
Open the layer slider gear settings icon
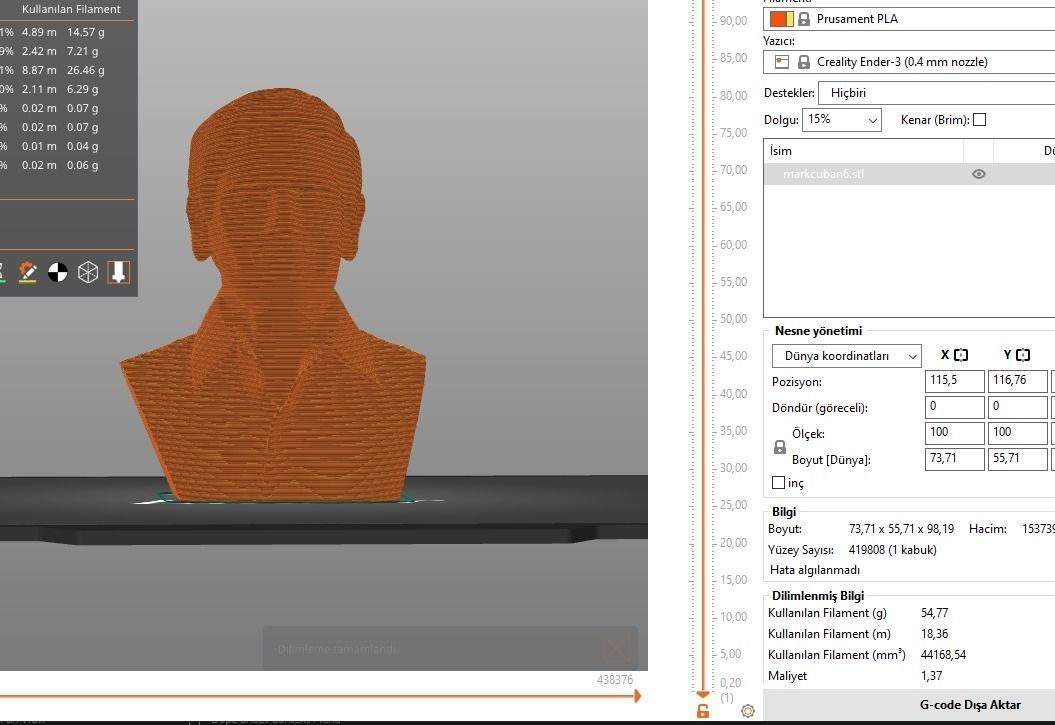[748, 710]
